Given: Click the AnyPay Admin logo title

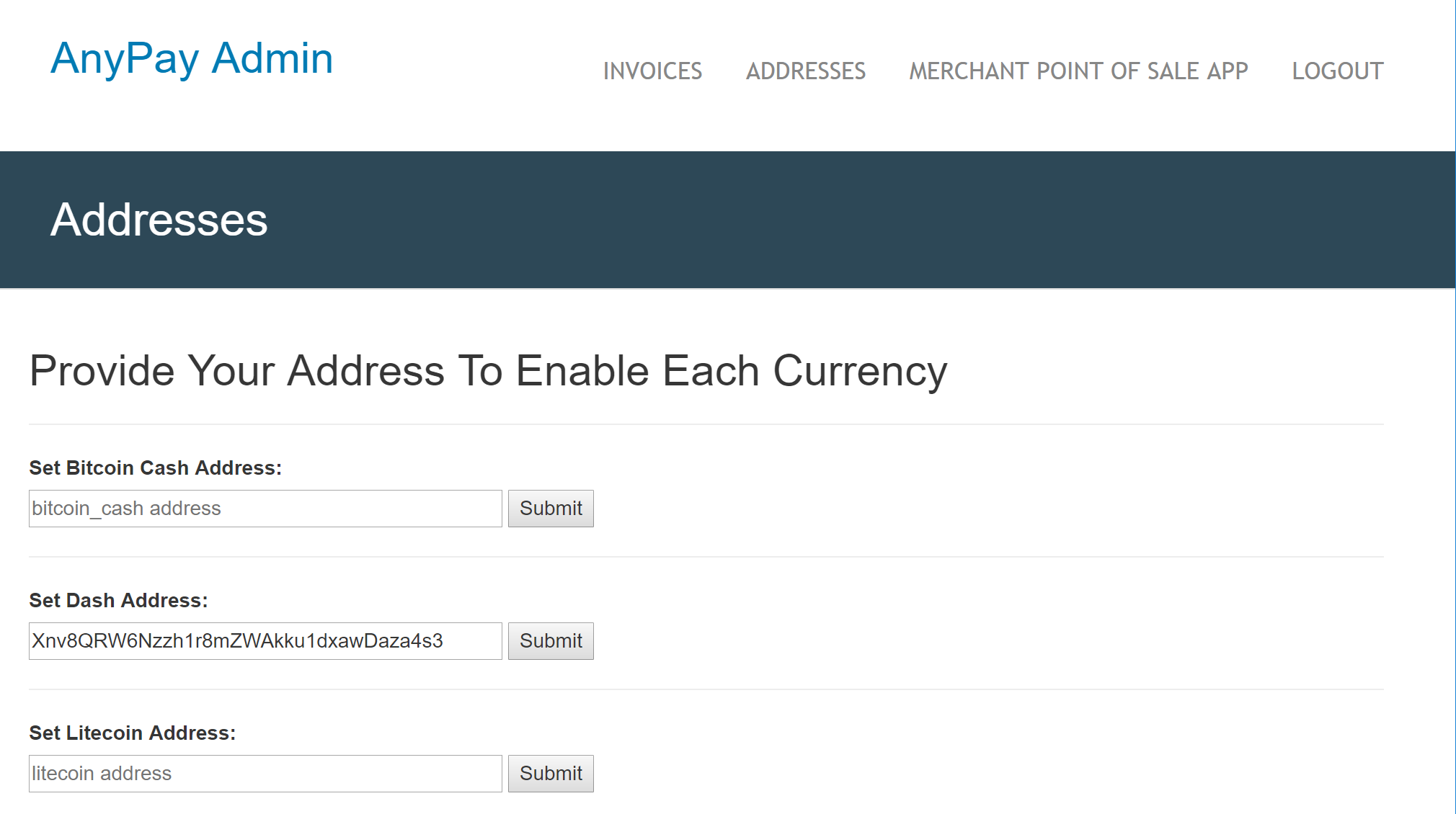Looking at the screenshot, I should 192,58.
